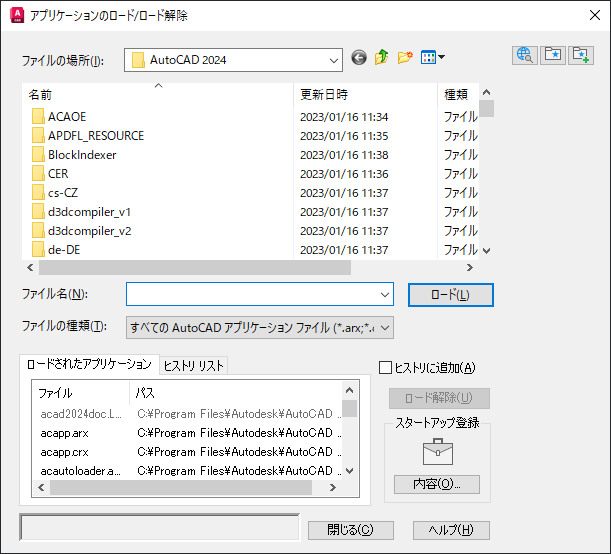Select acapp.crx in loaded applications

tap(65, 452)
